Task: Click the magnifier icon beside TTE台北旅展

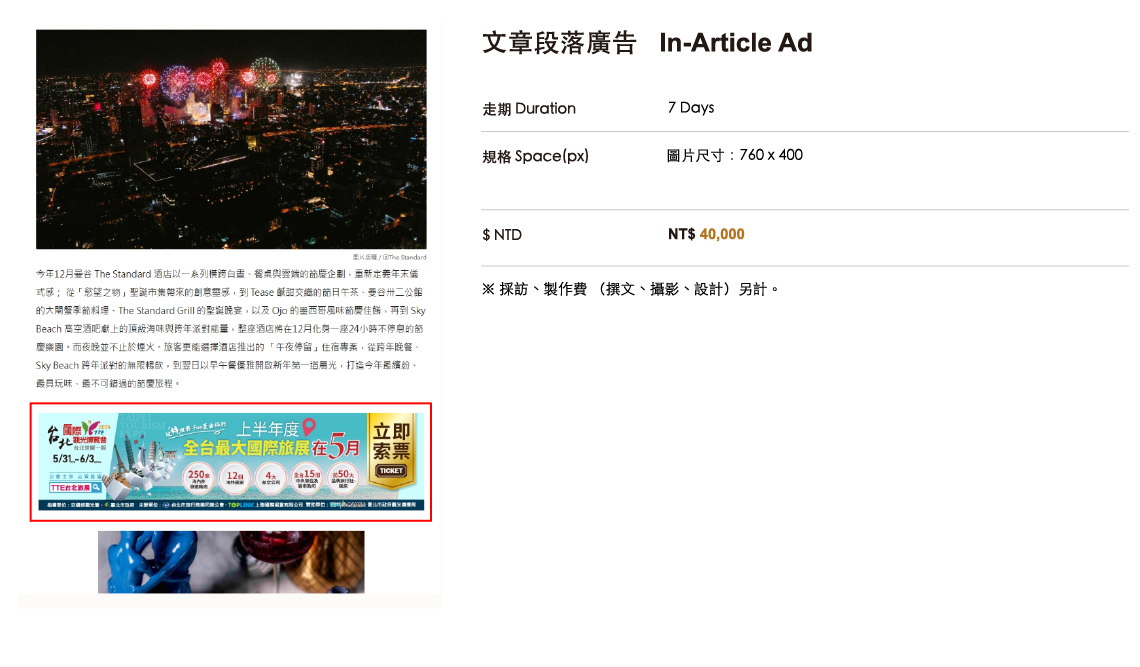Action: pyautogui.click(x=96, y=488)
